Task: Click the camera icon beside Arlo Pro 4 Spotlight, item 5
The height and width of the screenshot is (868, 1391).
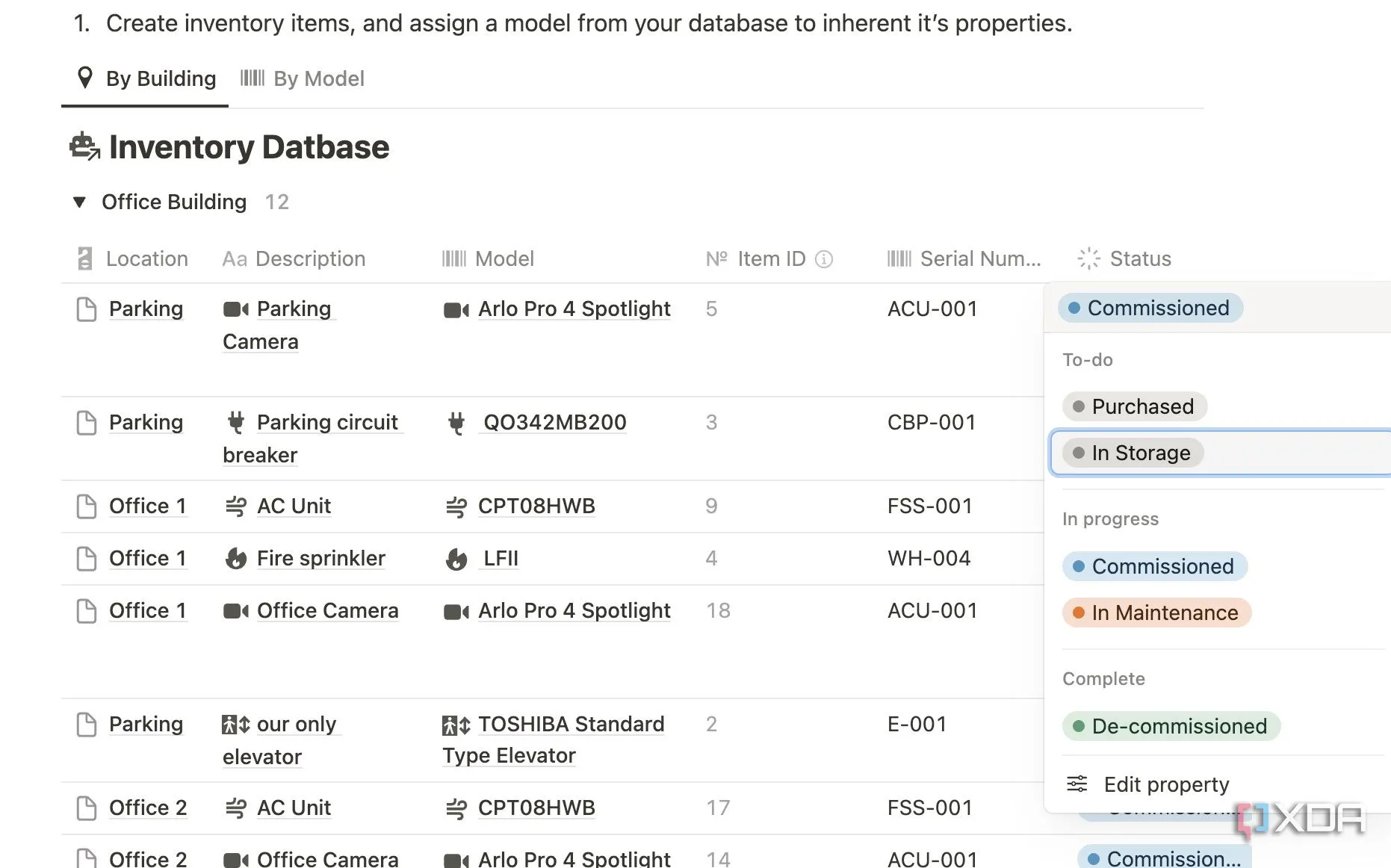Action: (456, 309)
